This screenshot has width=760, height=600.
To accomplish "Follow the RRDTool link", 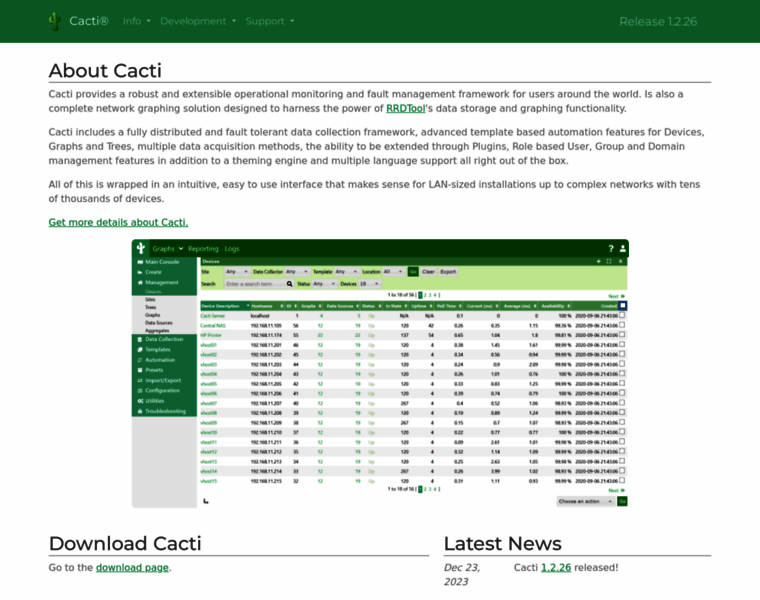I will tap(406, 109).
